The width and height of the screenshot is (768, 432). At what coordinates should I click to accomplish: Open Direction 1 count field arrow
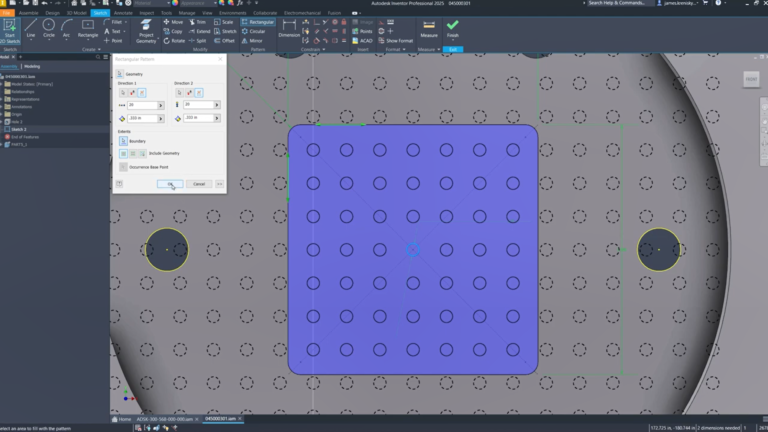pyautogui.click(x=161, y=105)
